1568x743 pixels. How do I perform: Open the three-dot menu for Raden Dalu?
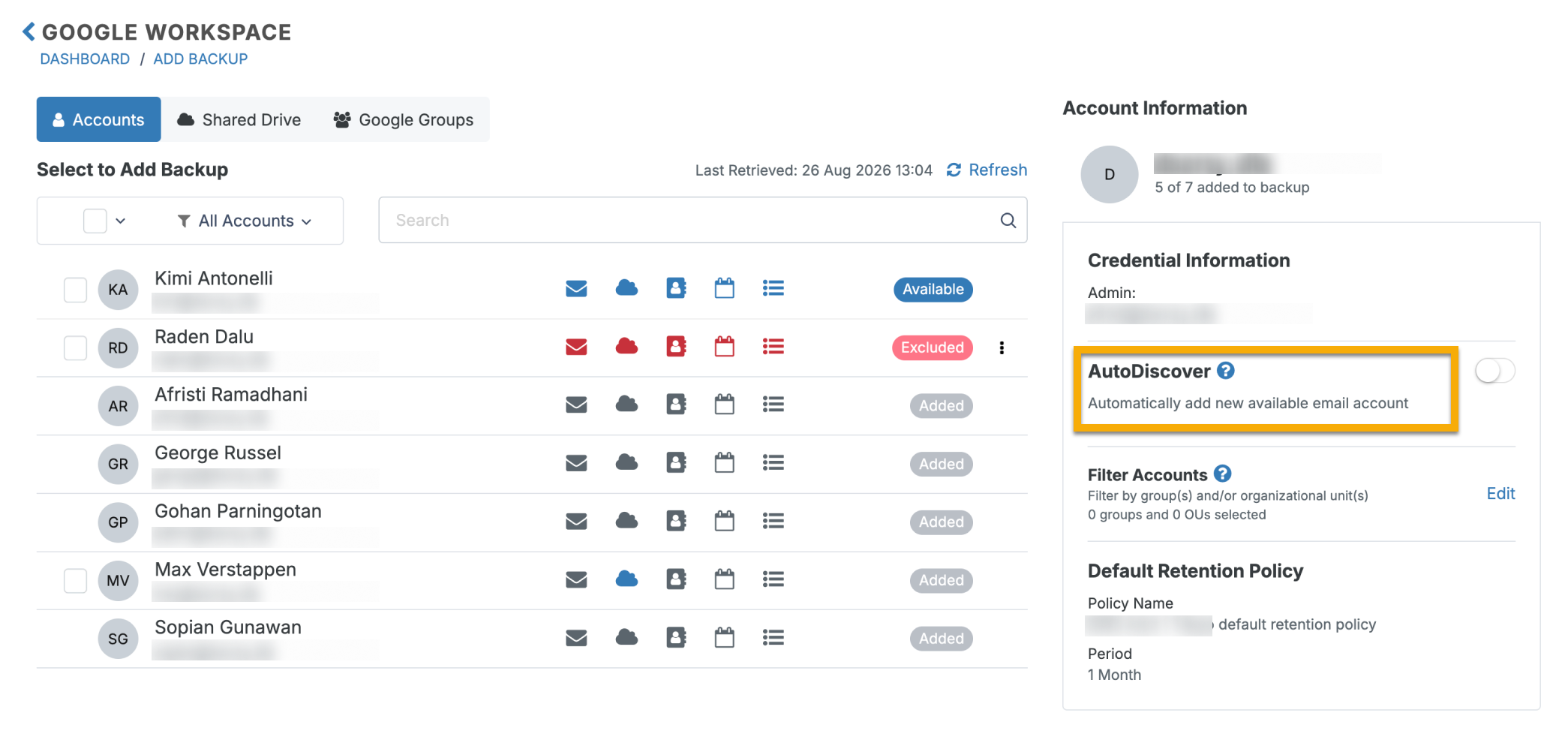pyautogui.click(x=1002, y=347)
